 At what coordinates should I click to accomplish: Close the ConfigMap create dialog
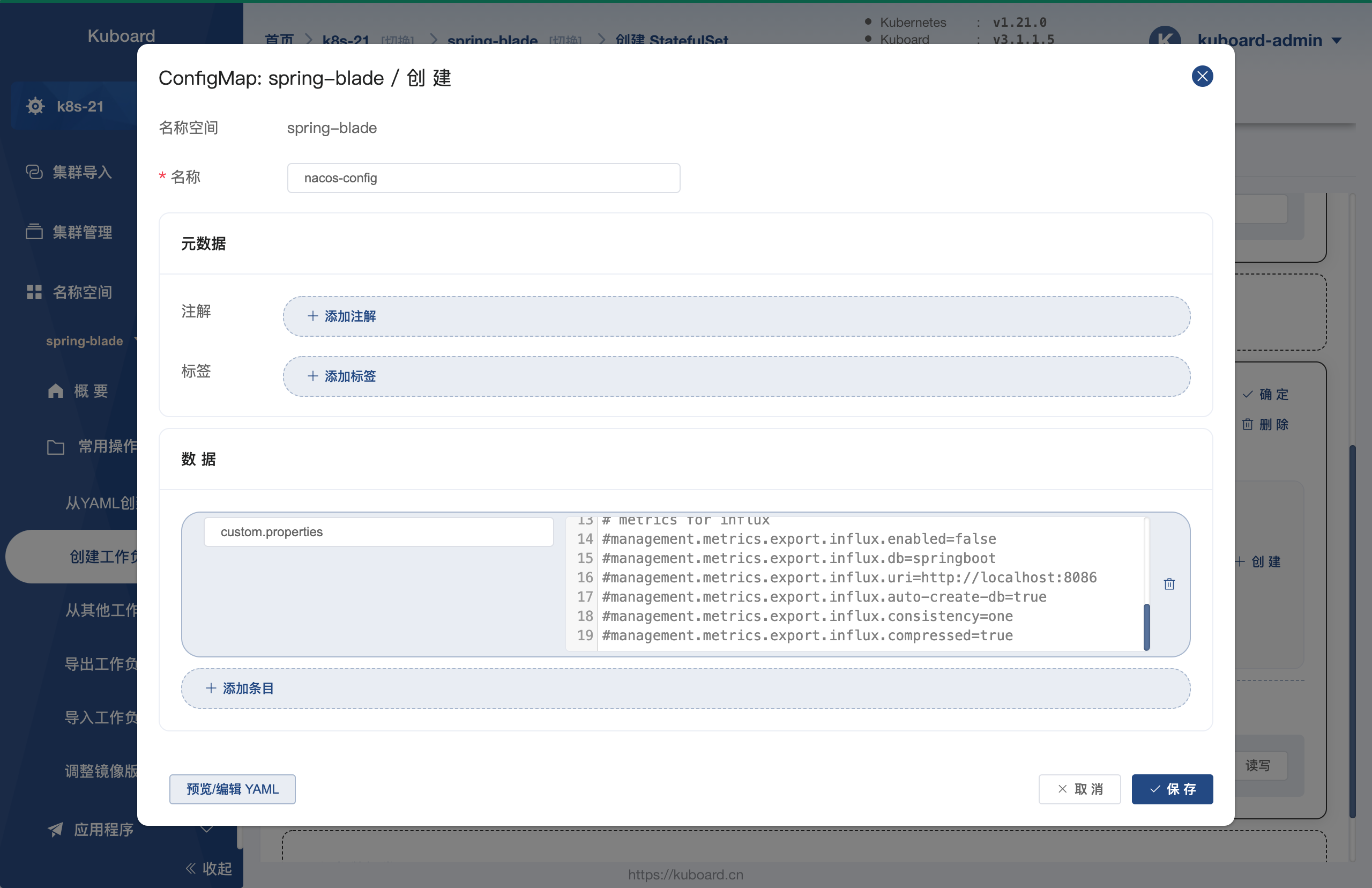tap(1202, 76)
